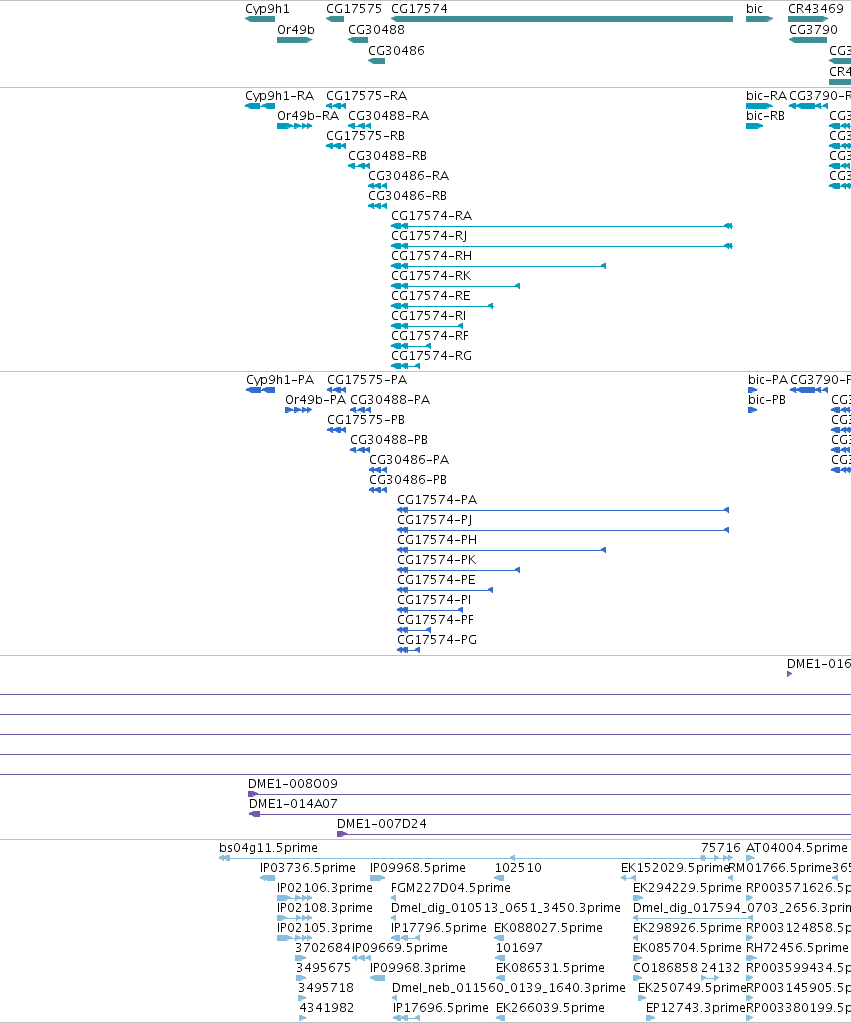Select the CG17574-RI transcript label
Viewport: 851px width, 1023px height.
428,316
